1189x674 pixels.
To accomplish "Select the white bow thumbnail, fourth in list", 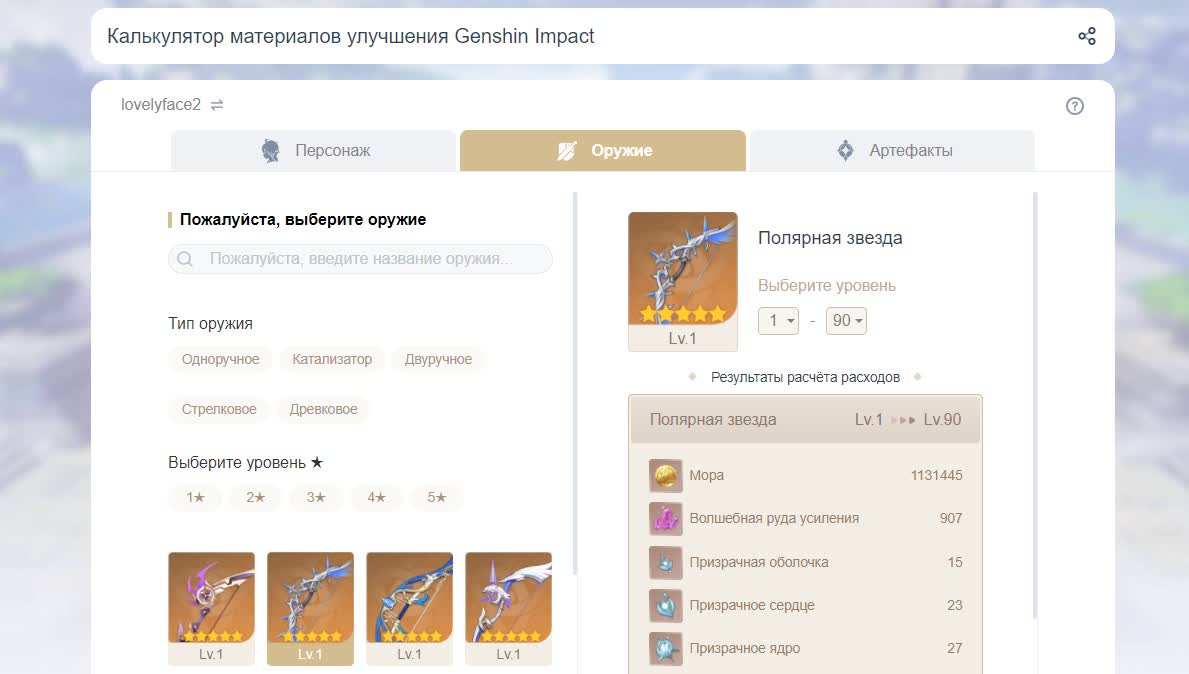I will click(508, 609).
